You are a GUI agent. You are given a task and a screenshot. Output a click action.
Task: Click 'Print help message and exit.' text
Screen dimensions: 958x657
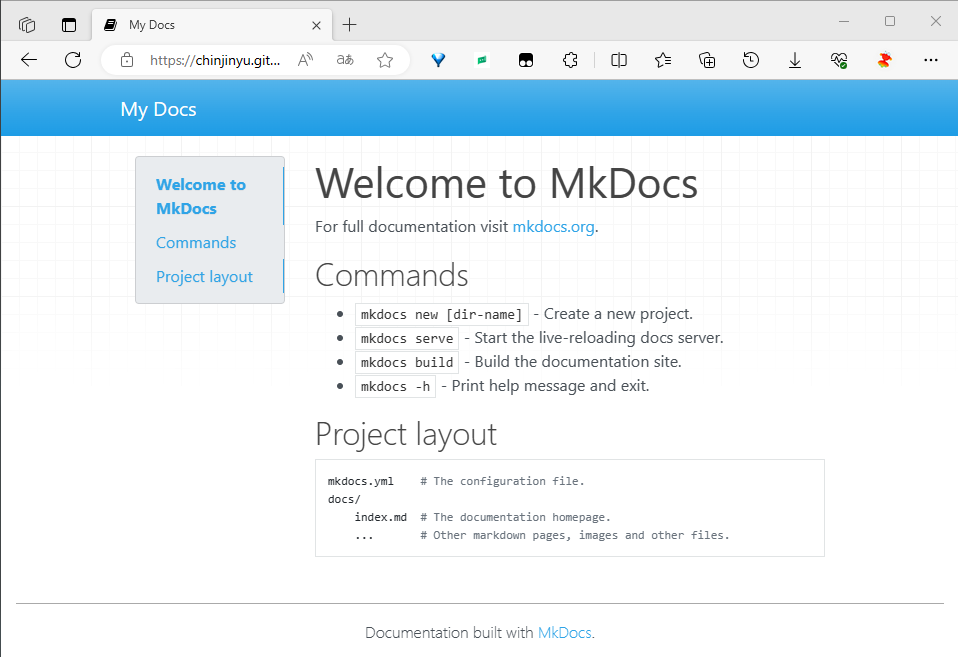(x=550, y=386)
